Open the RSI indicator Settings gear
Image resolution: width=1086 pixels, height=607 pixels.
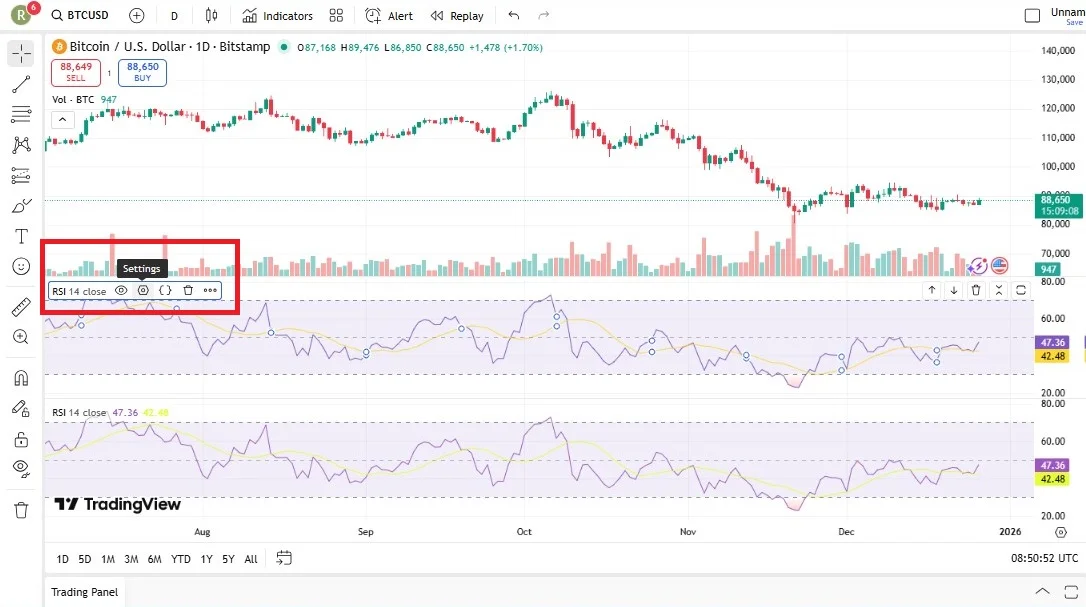point(143,290)
